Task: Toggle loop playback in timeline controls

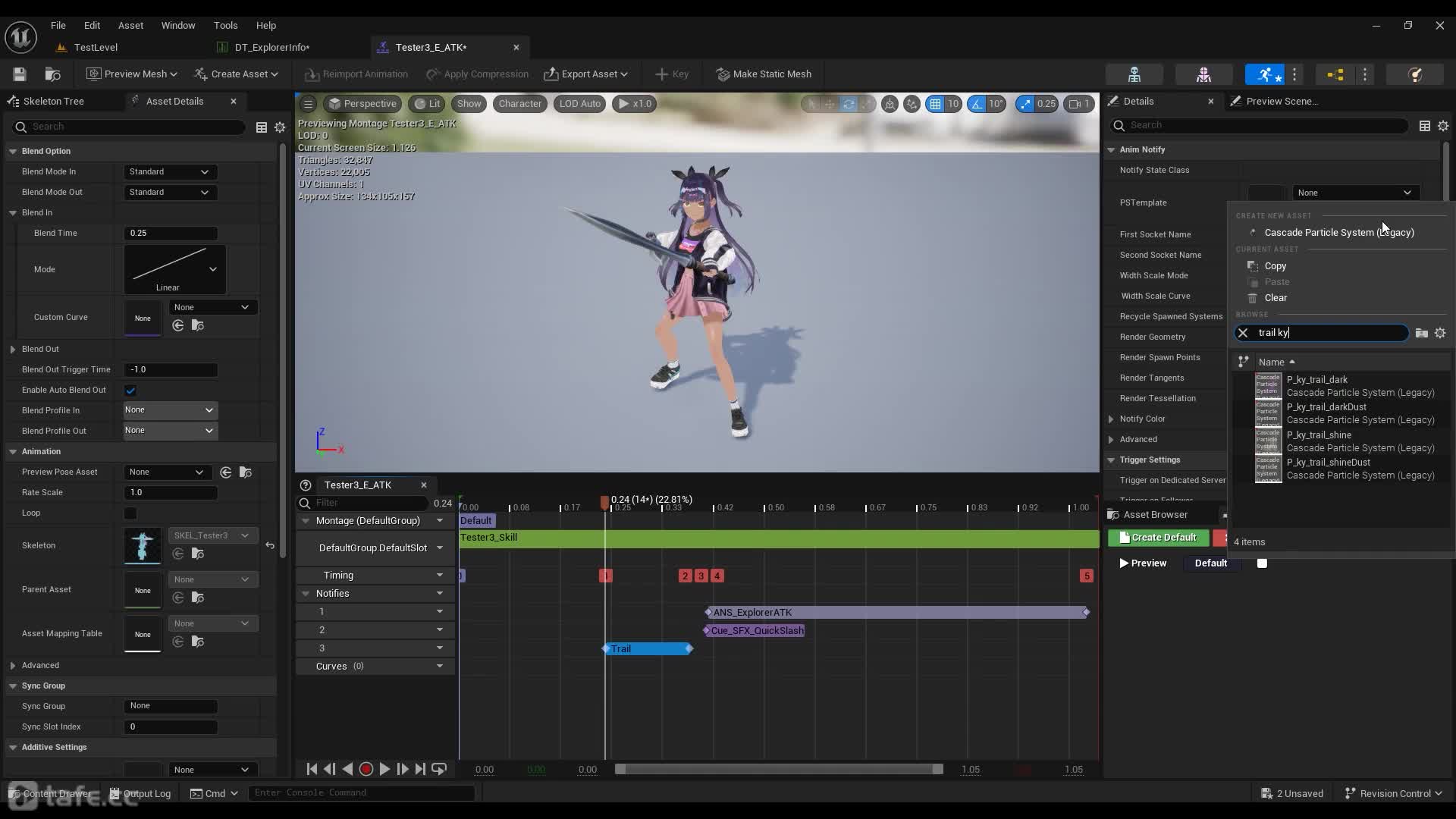Action: point(439,769)
